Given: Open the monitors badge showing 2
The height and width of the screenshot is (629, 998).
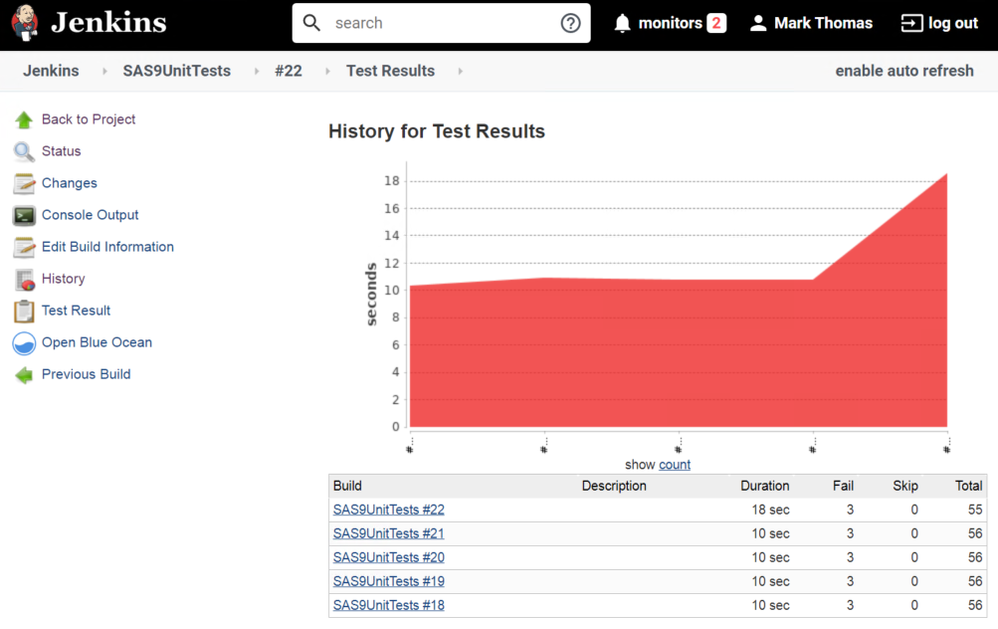Looking at the screenshot, I should click(717, 23).
